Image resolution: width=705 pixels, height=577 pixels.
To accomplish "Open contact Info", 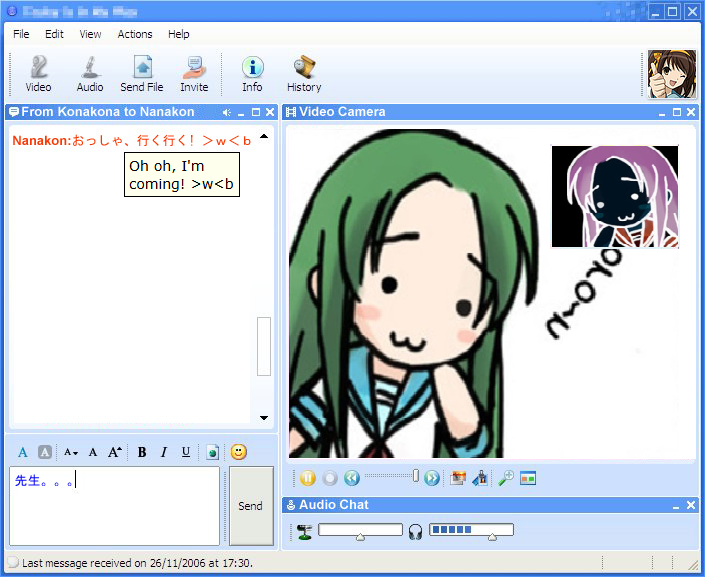I will 252,74.
